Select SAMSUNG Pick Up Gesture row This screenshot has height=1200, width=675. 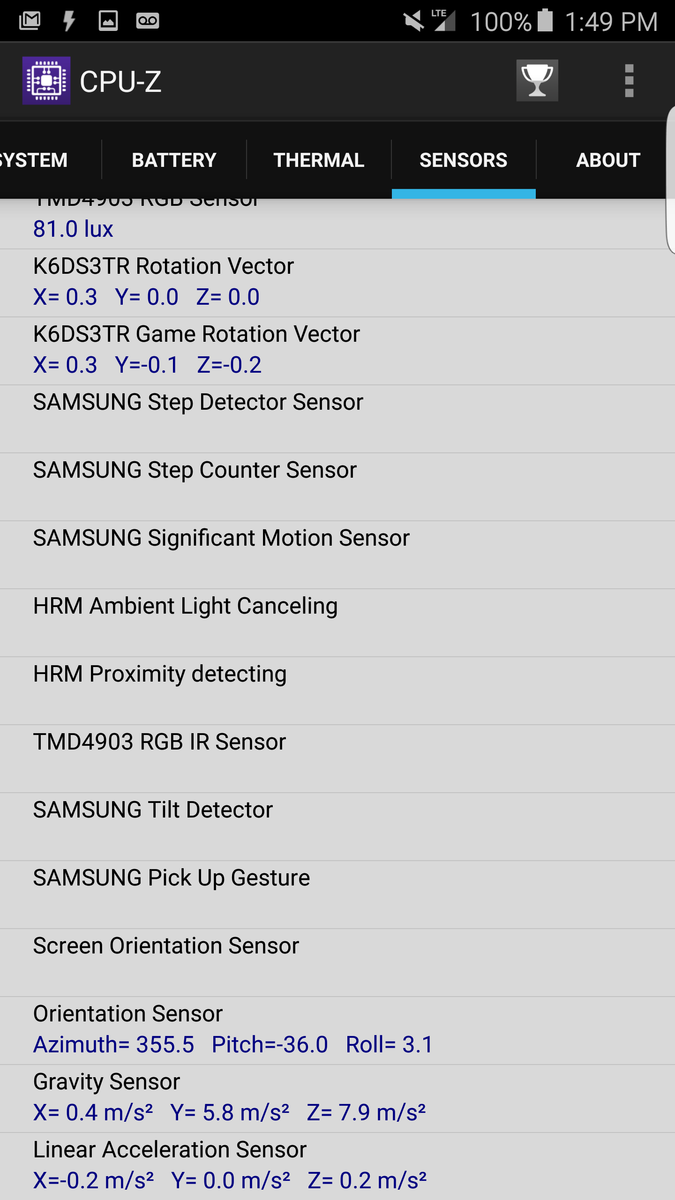point(337,894)
